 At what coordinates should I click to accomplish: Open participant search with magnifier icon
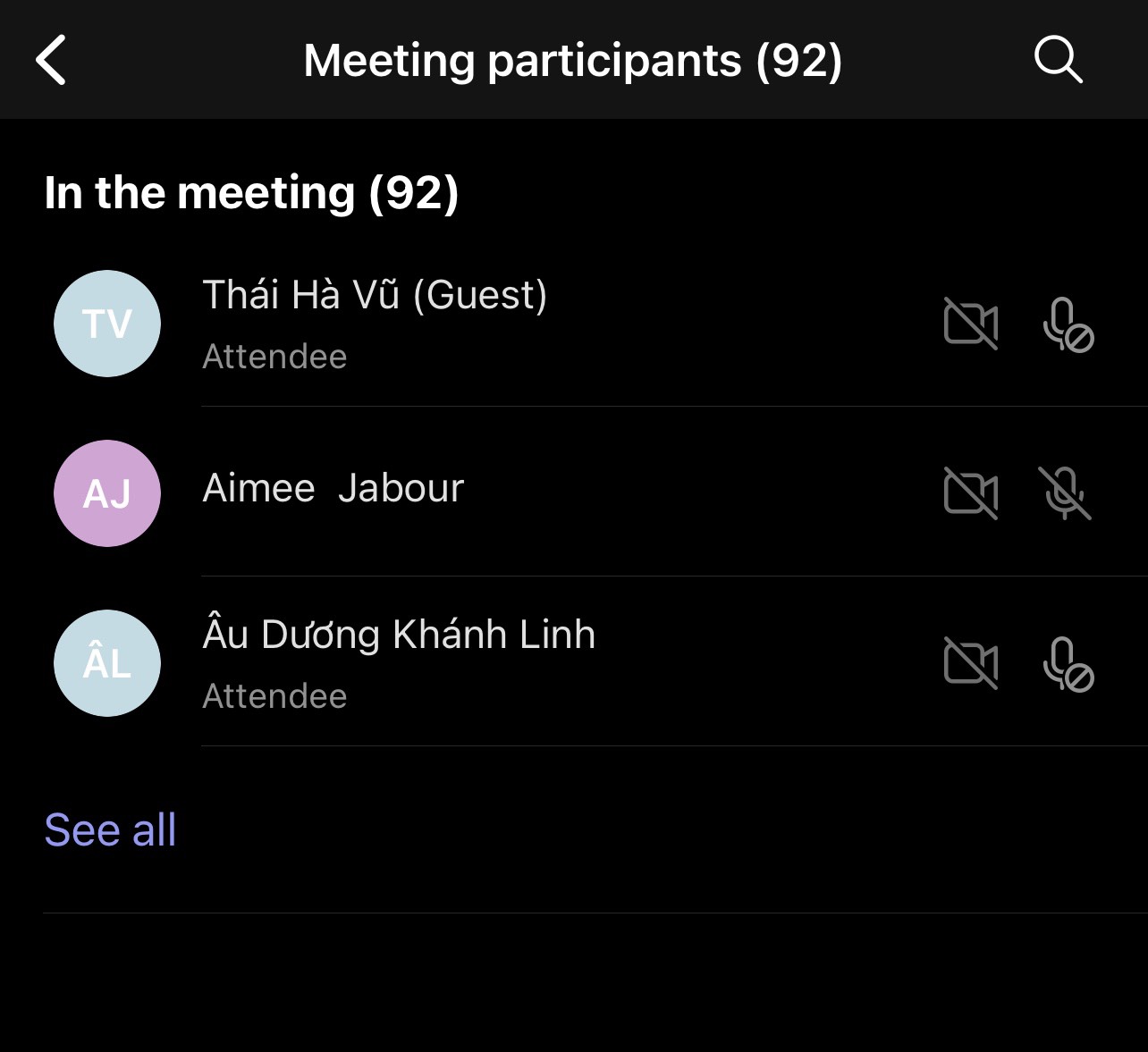[x=1059, y=60]
